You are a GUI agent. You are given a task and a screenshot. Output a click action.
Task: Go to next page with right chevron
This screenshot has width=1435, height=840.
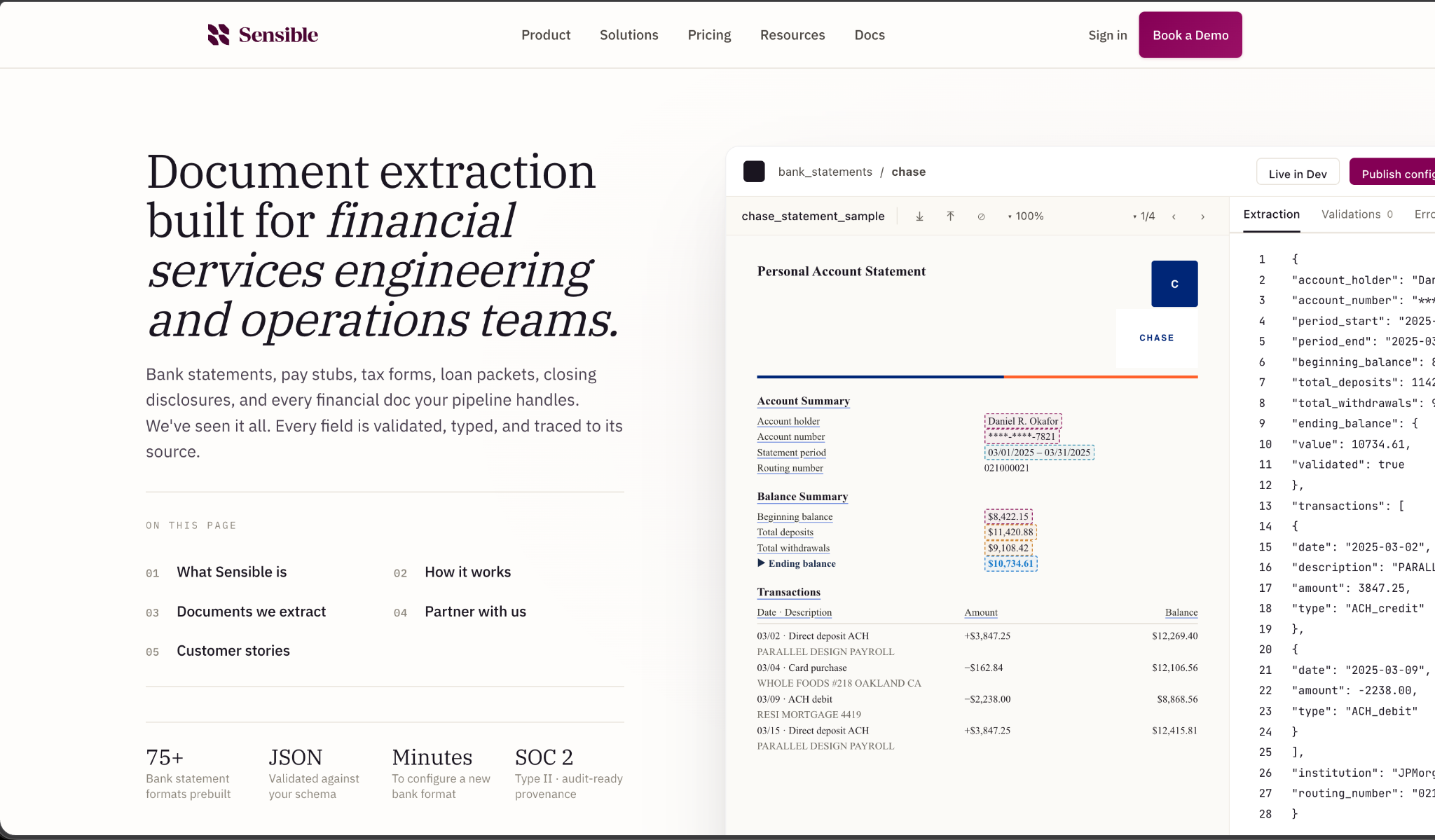(1202, 216)
